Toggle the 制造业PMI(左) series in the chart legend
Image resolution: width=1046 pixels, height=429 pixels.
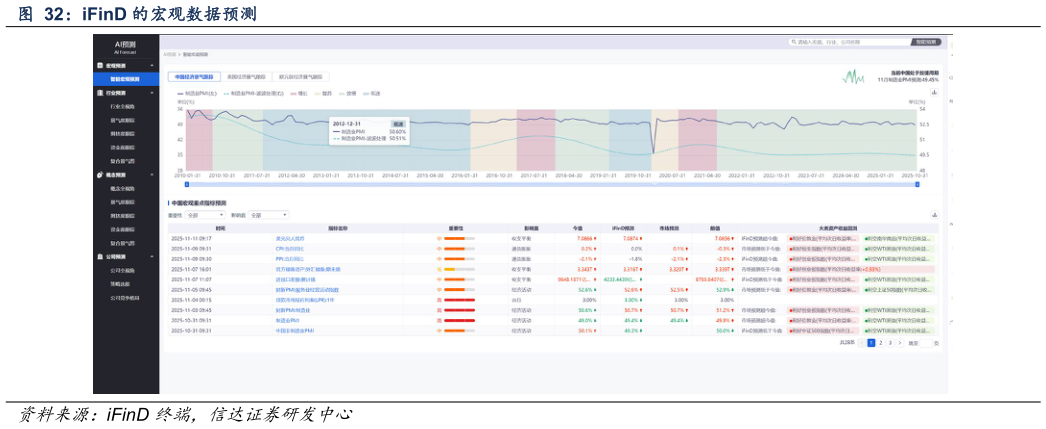click(197, 93)
